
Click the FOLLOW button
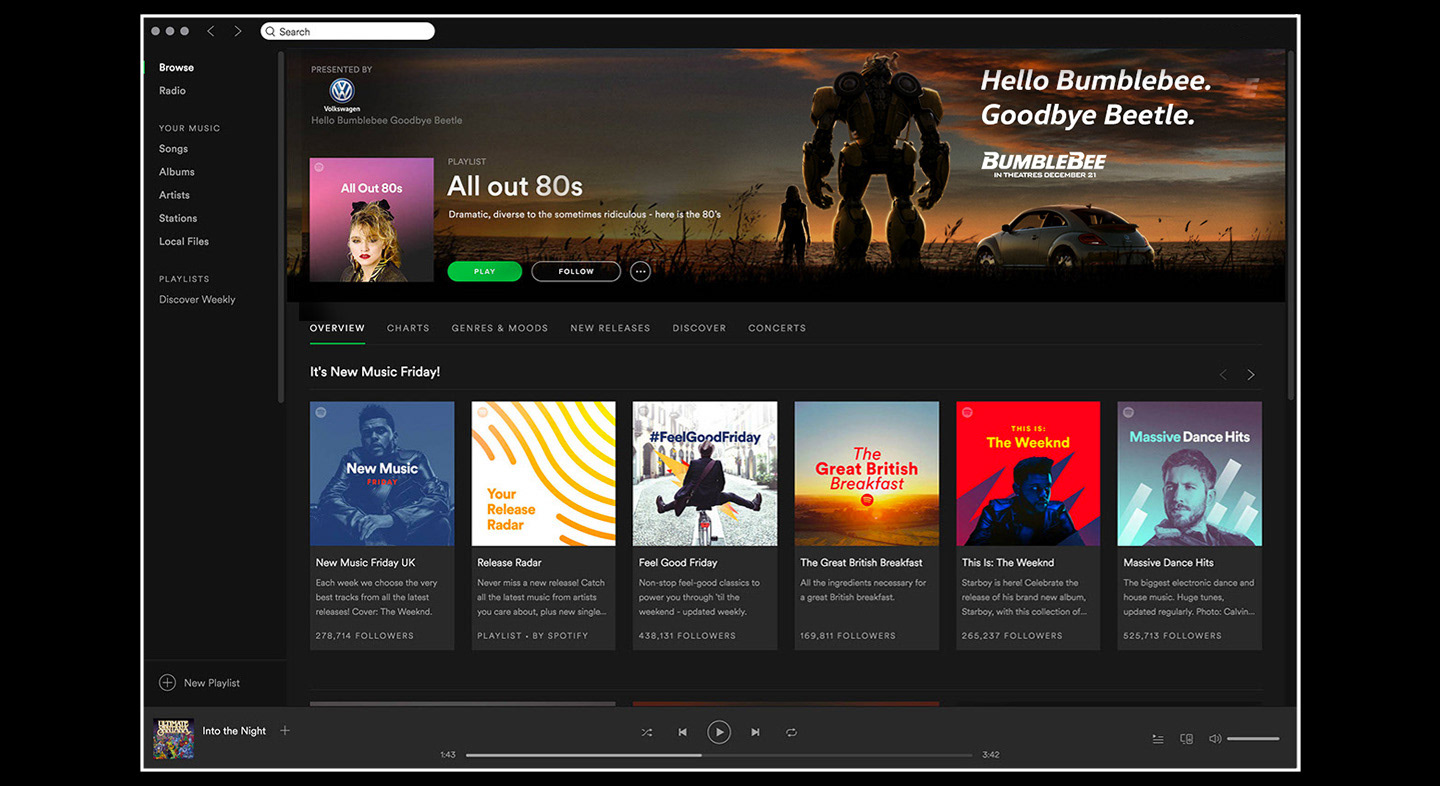pos(576,271)
